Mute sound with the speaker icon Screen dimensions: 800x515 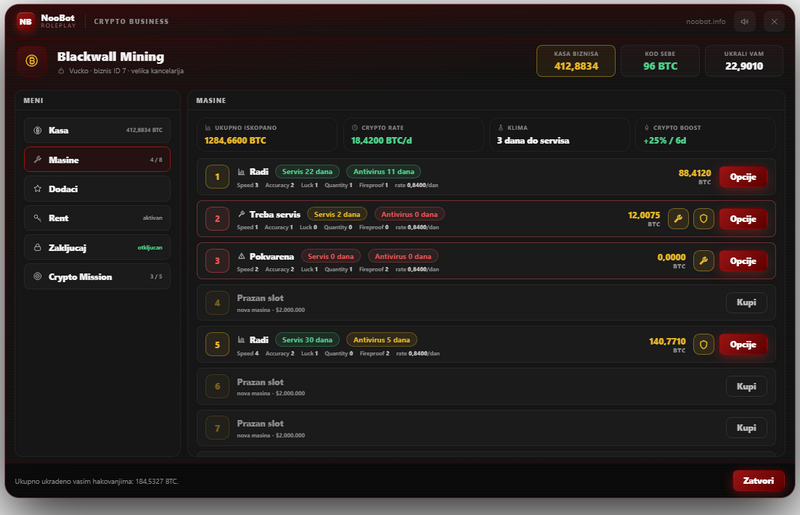coord(745,21)
